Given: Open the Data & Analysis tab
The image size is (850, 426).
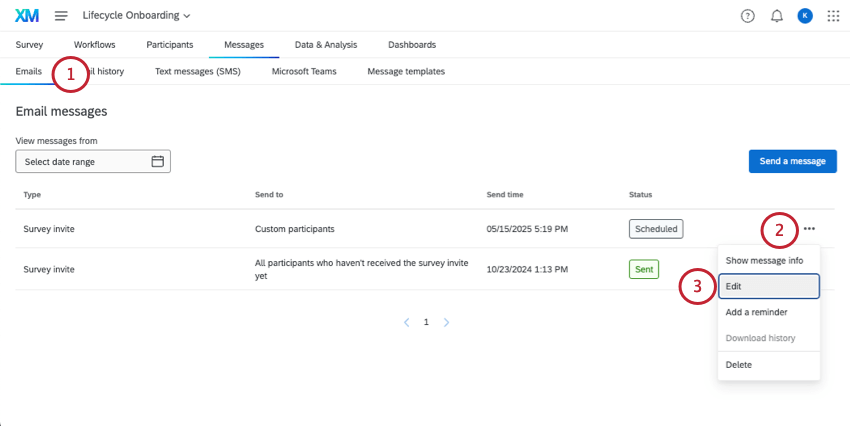Looking at the screenshot, I should (325, 45).
